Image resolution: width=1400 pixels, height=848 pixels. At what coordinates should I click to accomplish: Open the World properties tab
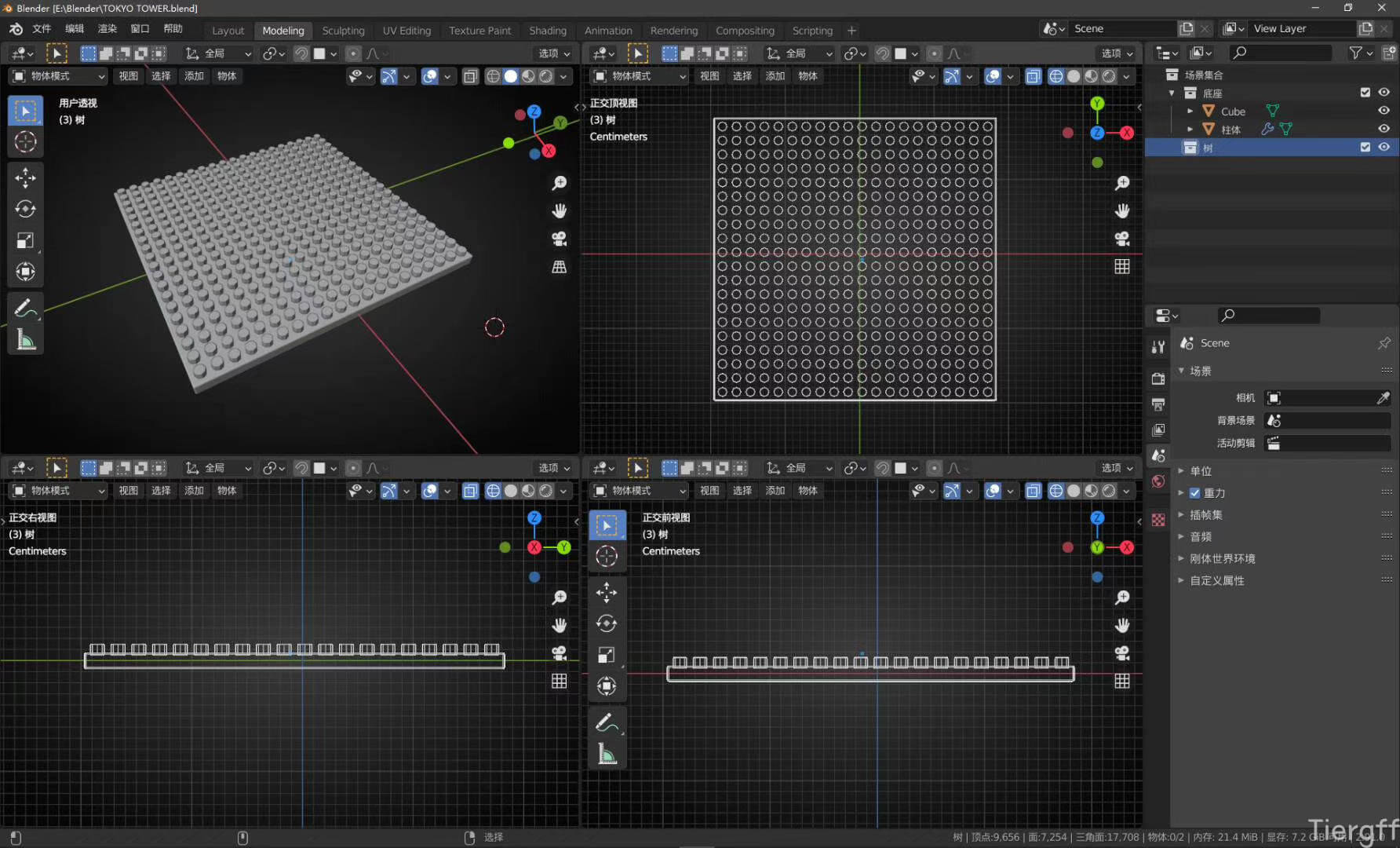[x=1158, y=481]
